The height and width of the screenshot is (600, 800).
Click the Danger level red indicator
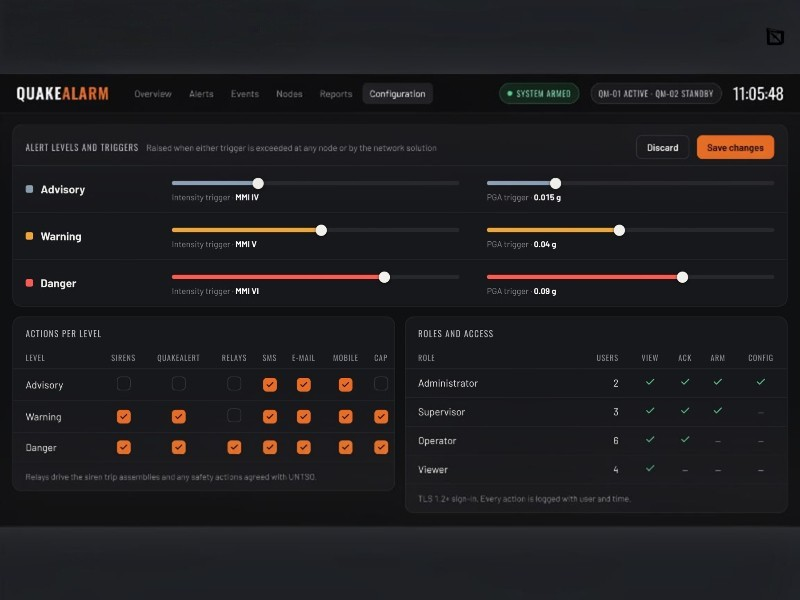[30, 283]
